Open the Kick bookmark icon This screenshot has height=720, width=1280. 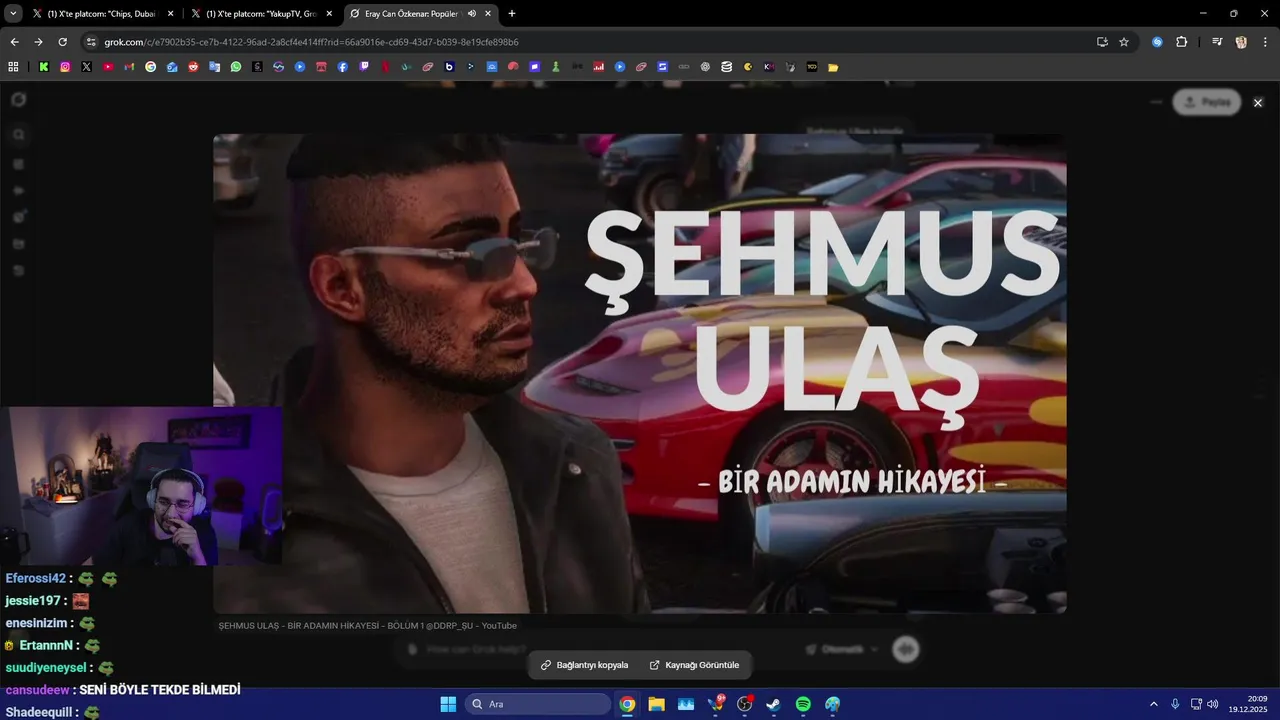coord(44,67)
